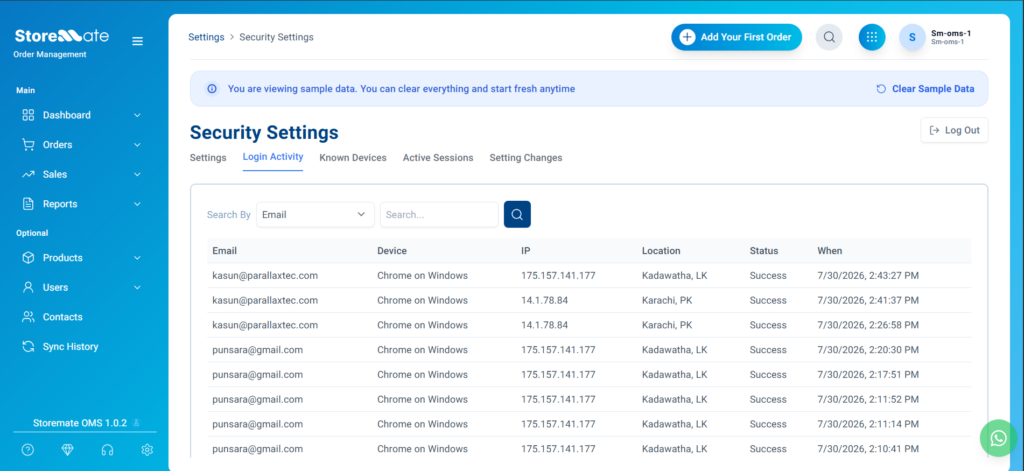The width and height of the screenshot is (1024, 471).
Task: Click the Dashboard grid icon in sidebar
Action: click(x=28, y=115)
